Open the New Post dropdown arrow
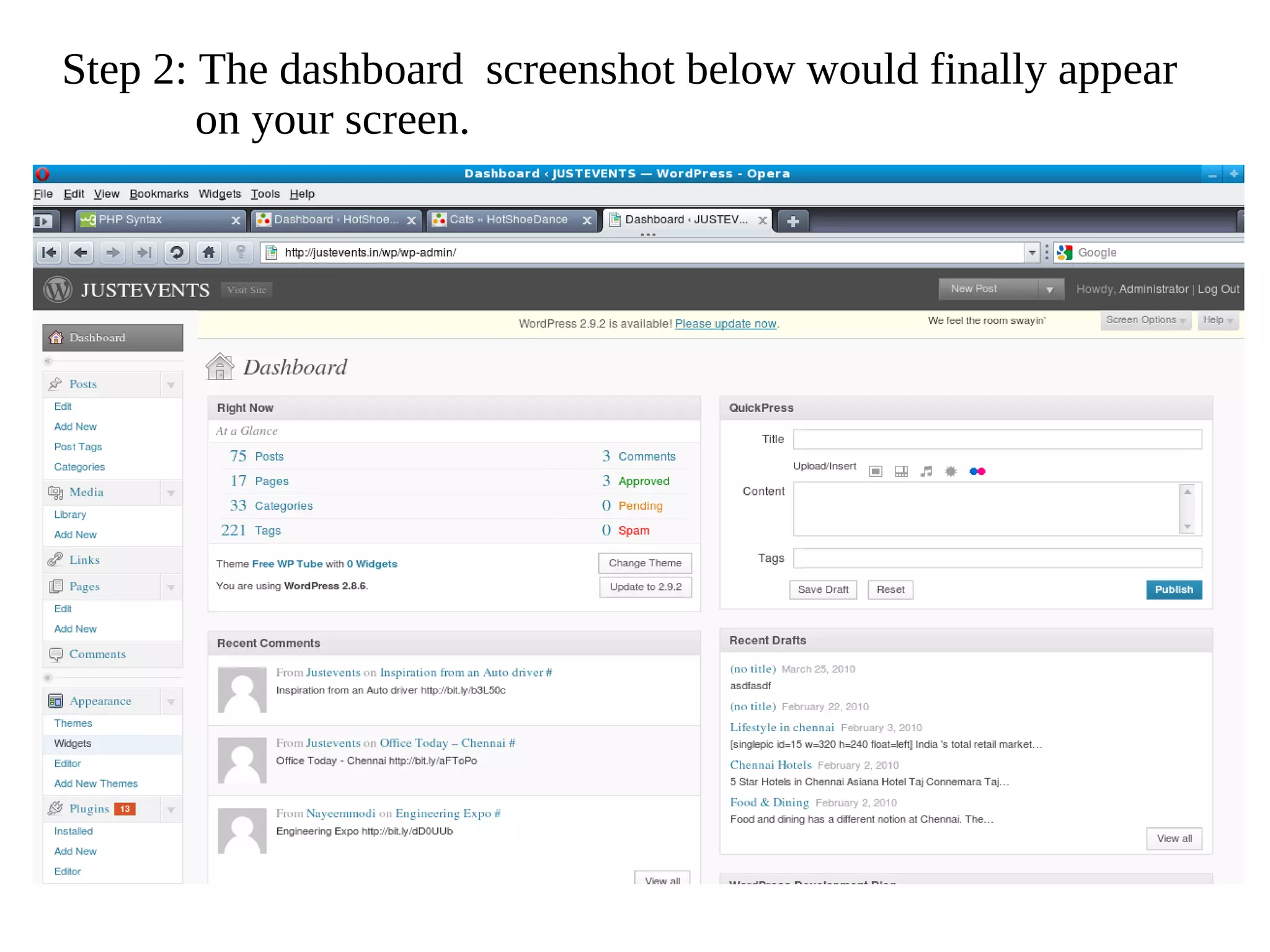The image size is (1270, 952). 1050,290
